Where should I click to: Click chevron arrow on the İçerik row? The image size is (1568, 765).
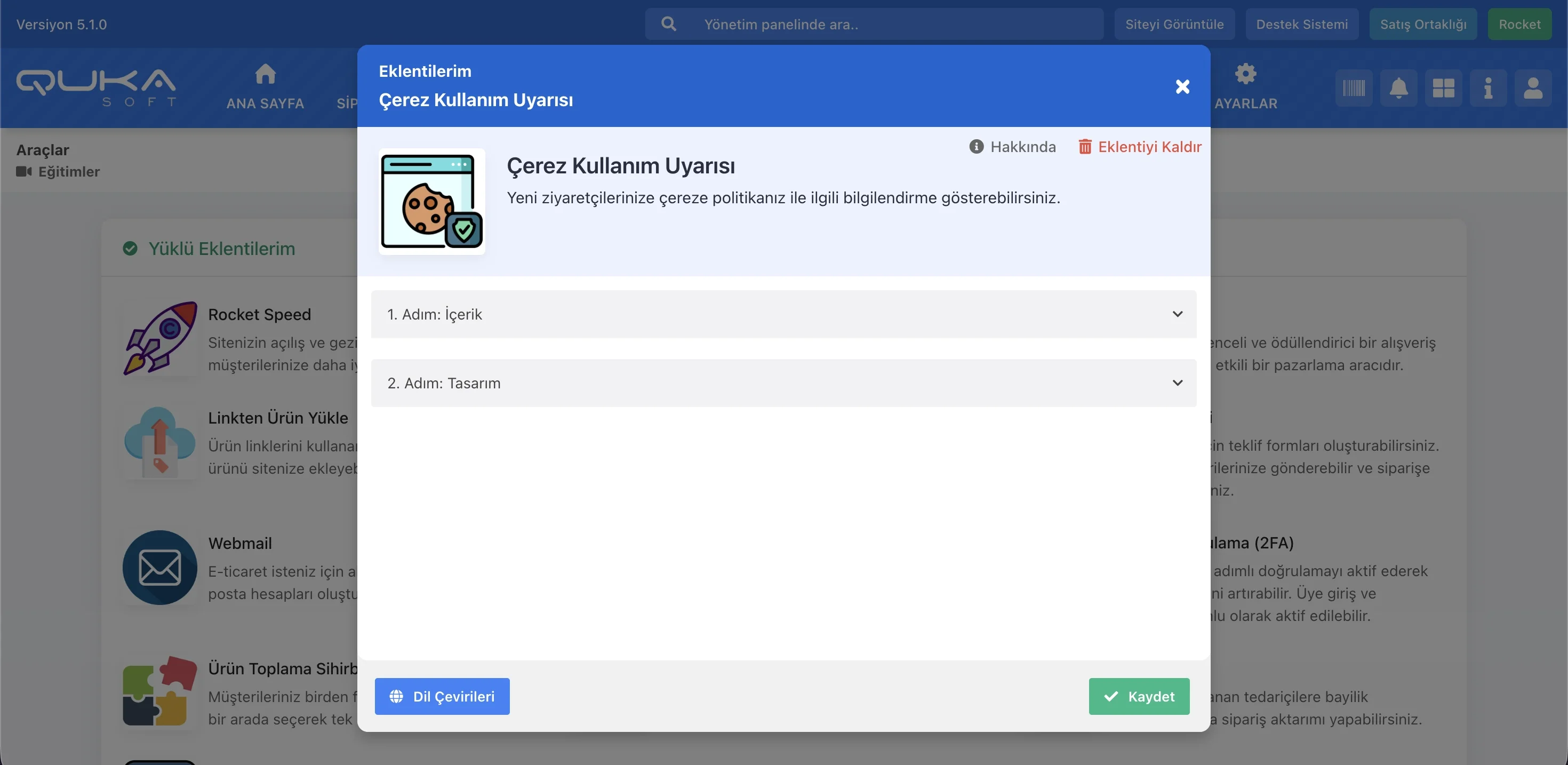click(1177, 314)
